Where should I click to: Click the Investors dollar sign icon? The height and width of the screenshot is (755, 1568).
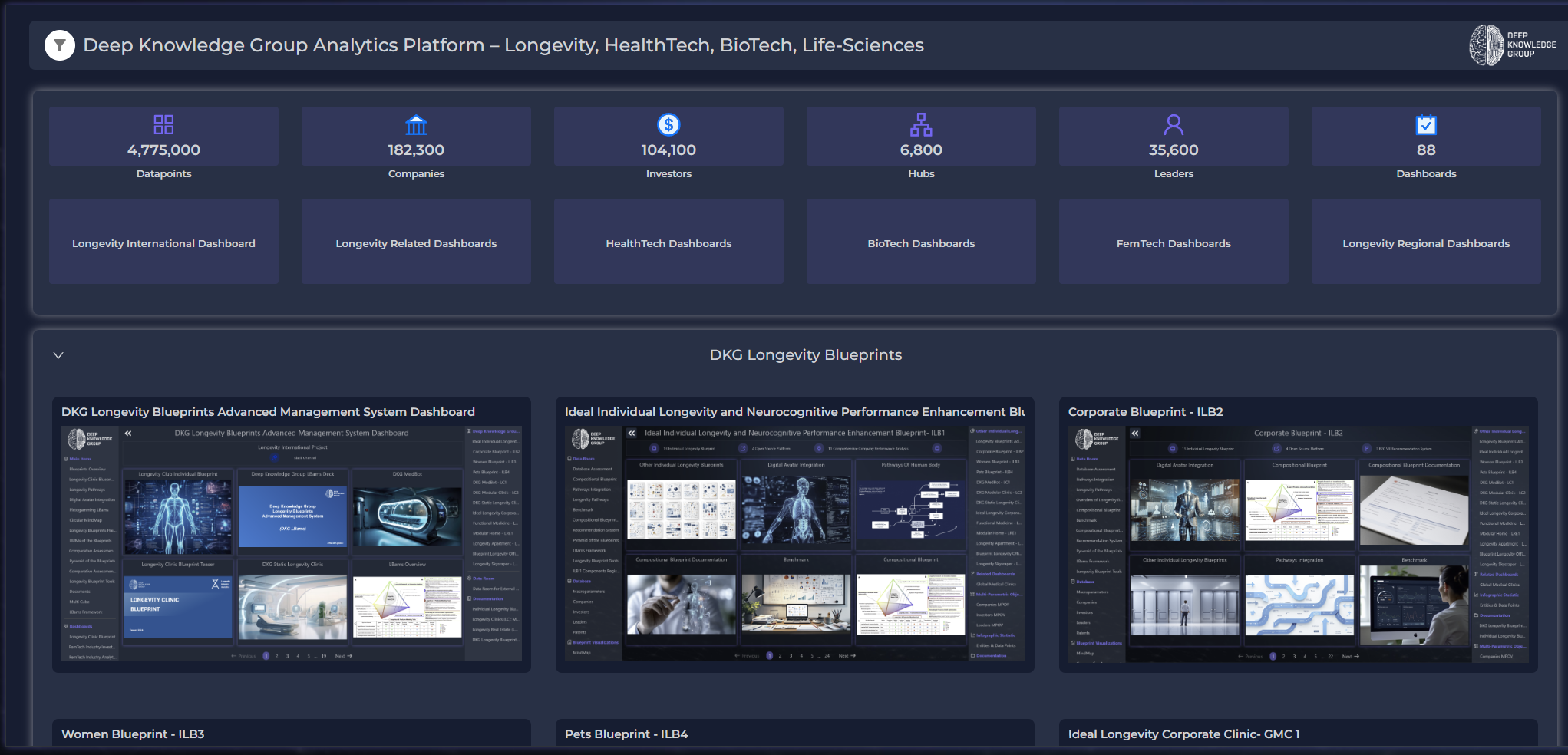(x=668, y=124)
